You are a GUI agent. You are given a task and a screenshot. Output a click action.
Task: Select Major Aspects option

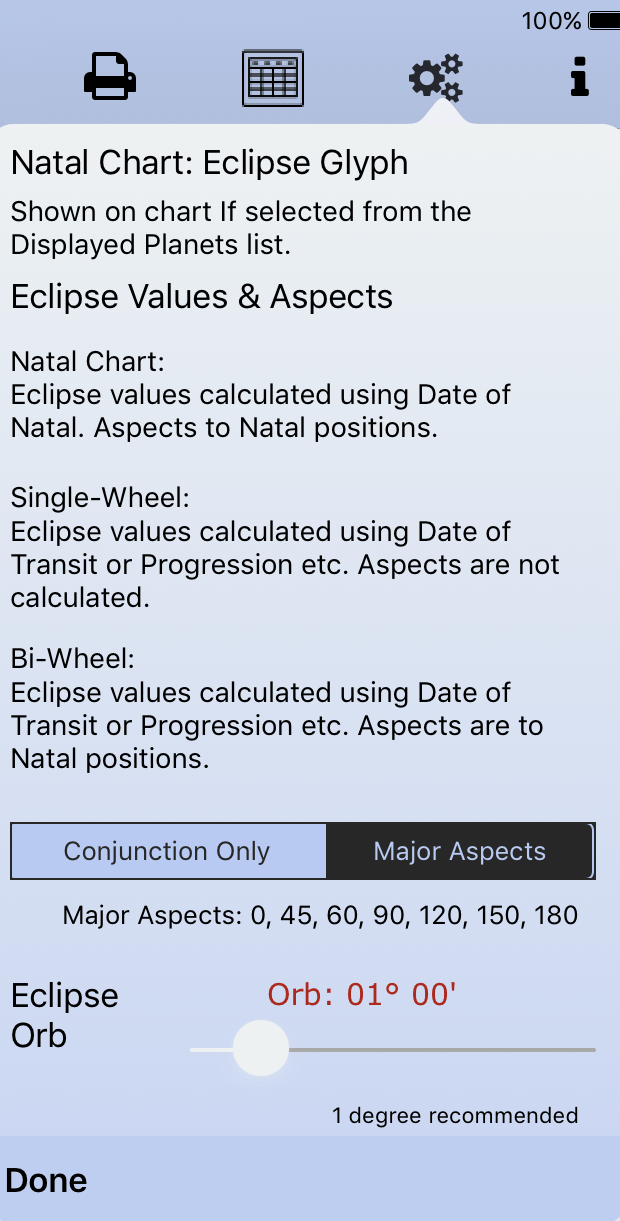coord(460,851)
